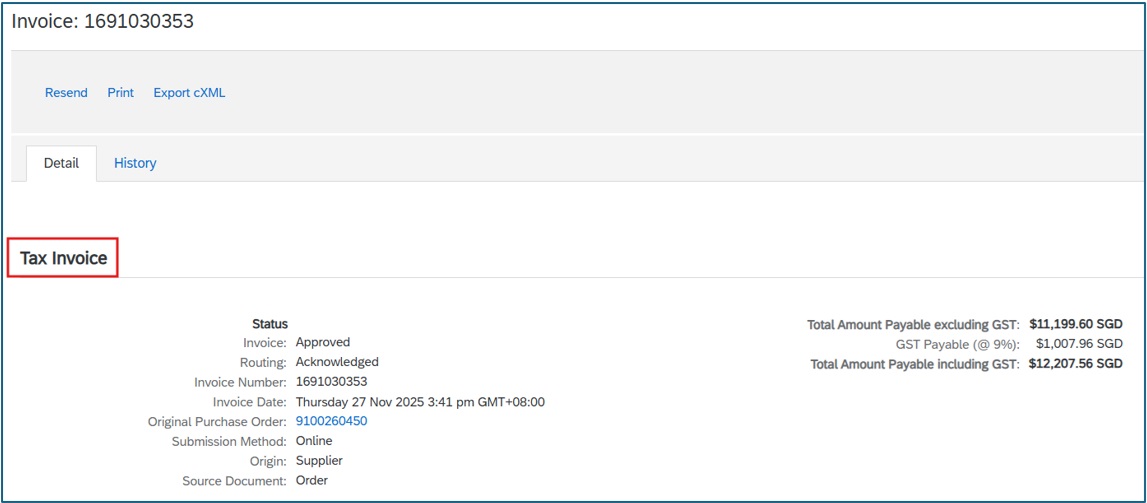Click the $12,207.56 SGD total including GST
The height and width of the screenshot is (503, 1147).
(x=1075, y=364)
